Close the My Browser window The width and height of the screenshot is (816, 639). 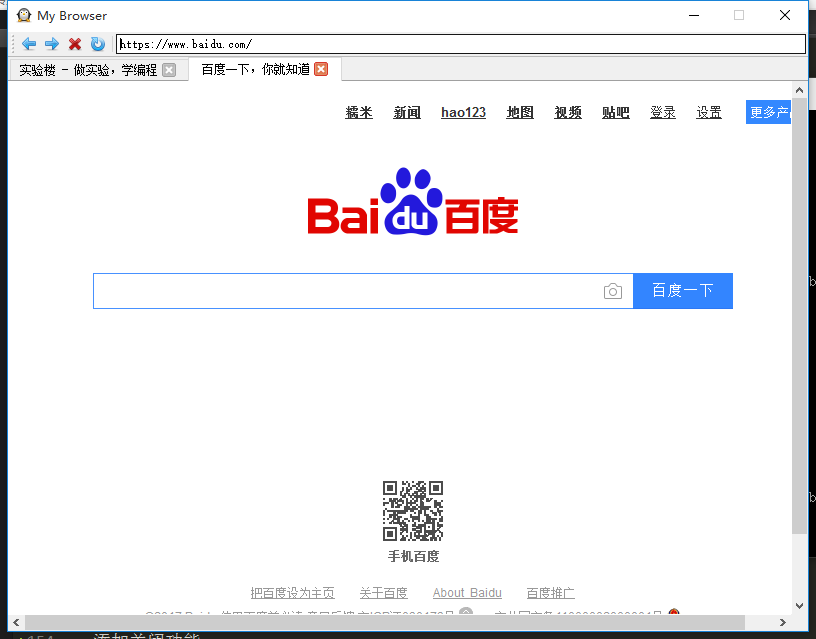785,15
